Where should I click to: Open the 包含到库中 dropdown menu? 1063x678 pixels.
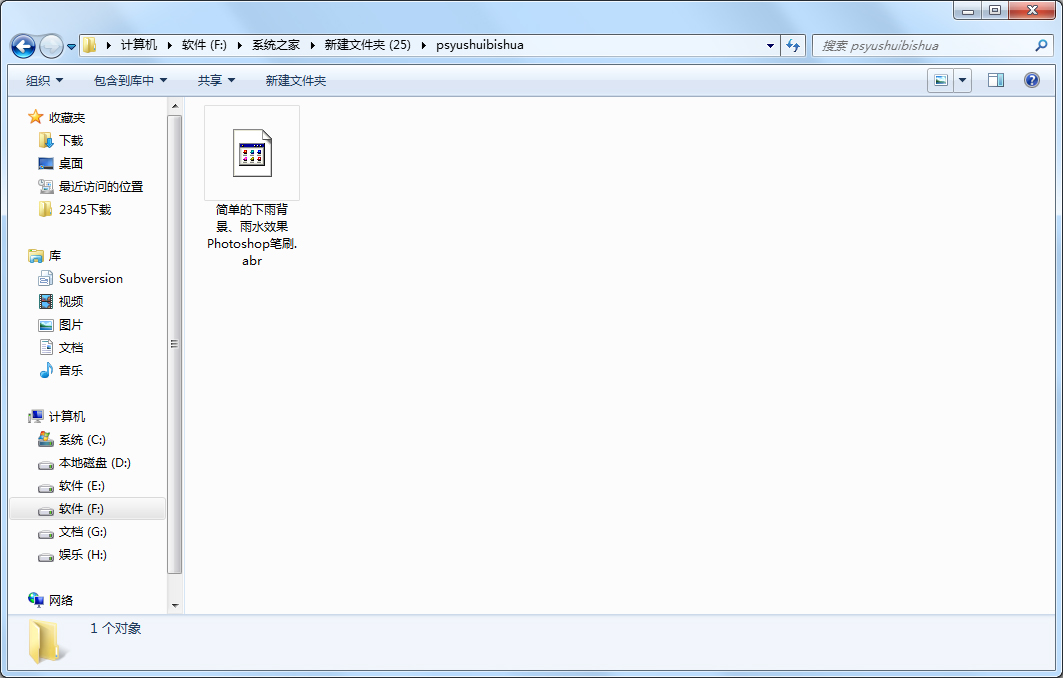(x=130, y=80)
